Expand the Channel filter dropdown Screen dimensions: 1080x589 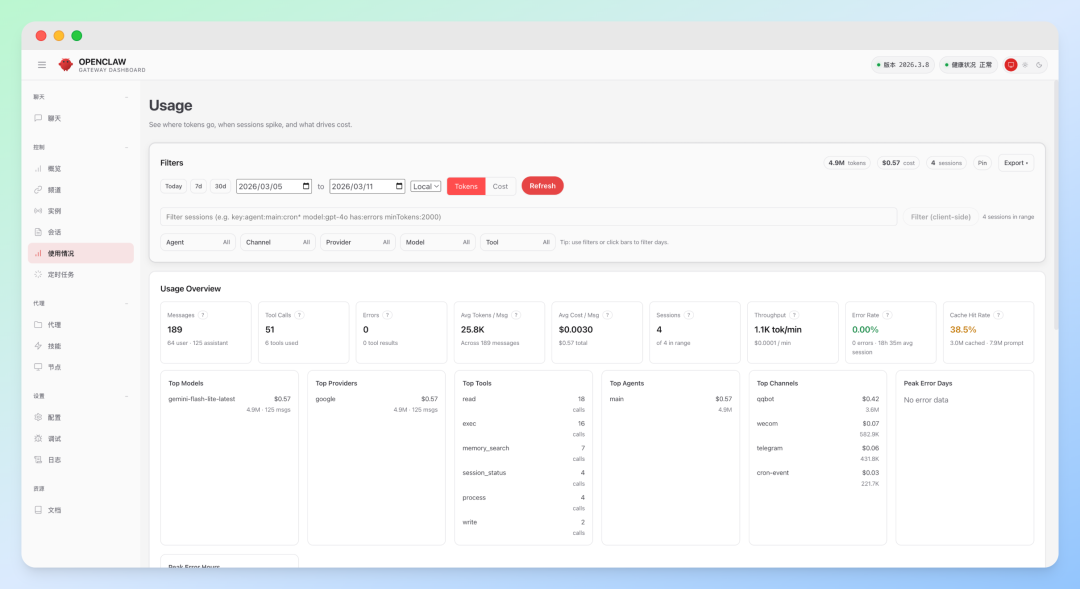pos(278,242)
